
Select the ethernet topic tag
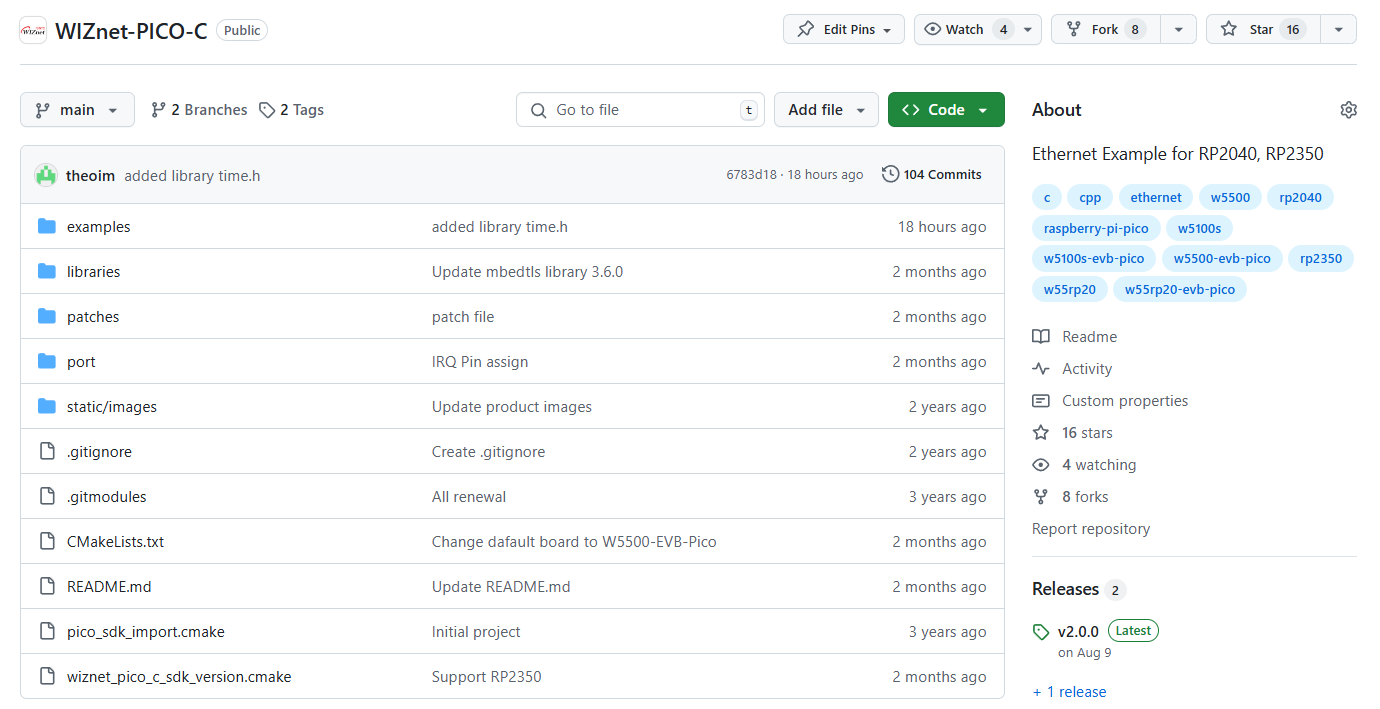coord(1156,198)
